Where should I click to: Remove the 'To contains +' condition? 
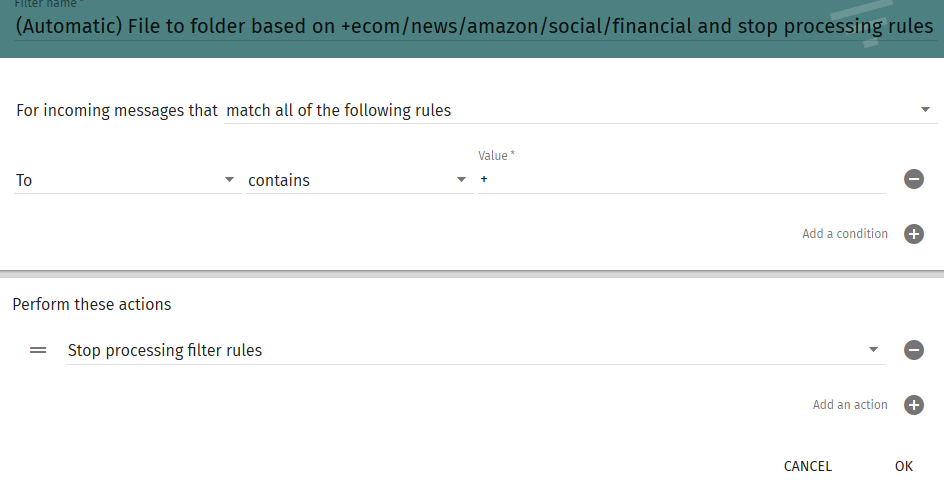pos(913,179)
